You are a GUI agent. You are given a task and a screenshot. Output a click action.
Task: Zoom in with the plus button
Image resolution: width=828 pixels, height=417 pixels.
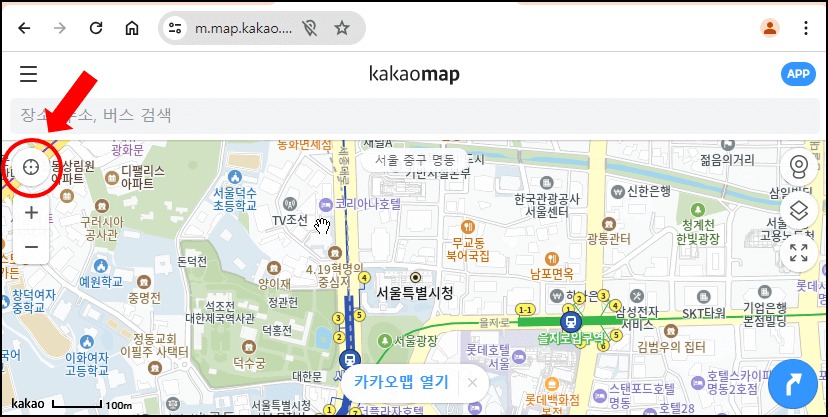32,213
